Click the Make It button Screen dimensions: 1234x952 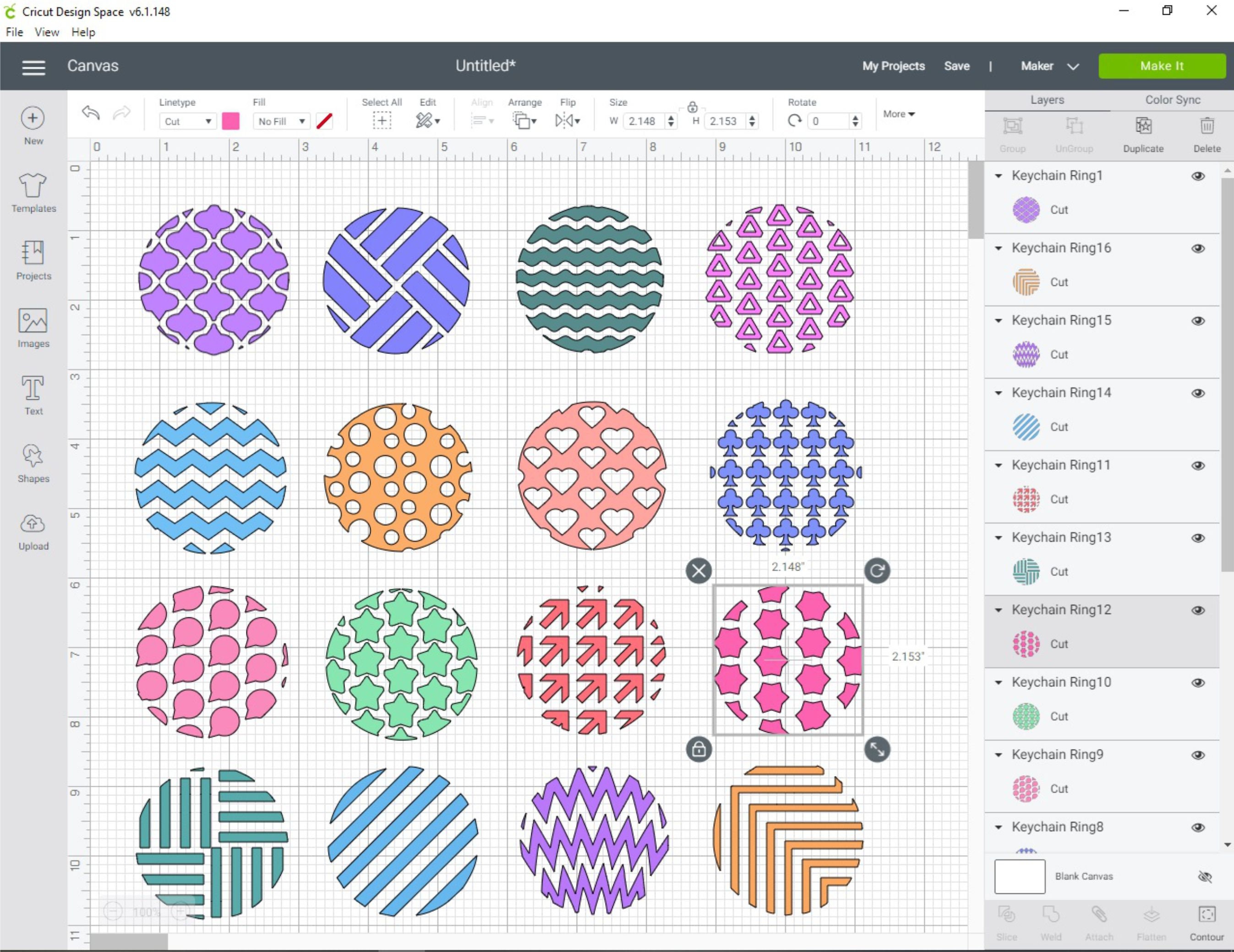coord(1162,66)
